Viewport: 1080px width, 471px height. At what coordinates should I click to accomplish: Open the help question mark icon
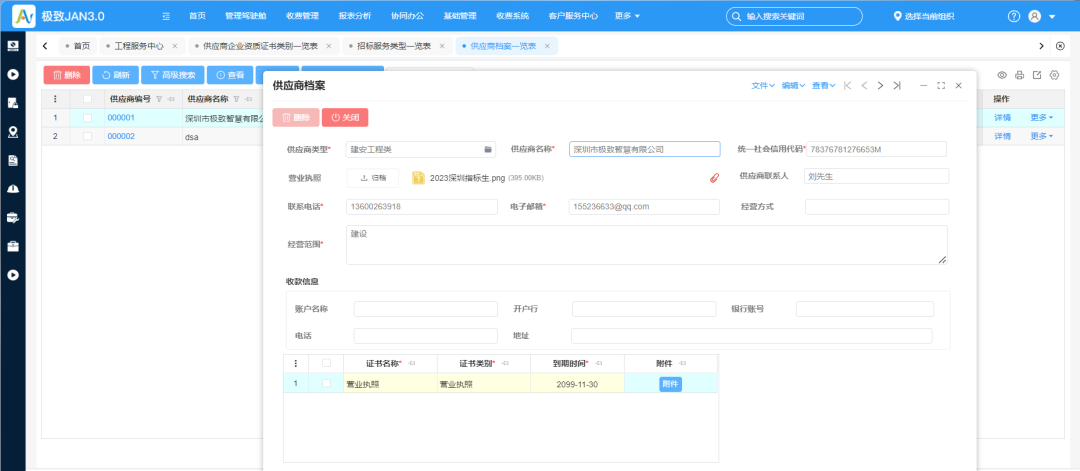1013,16
